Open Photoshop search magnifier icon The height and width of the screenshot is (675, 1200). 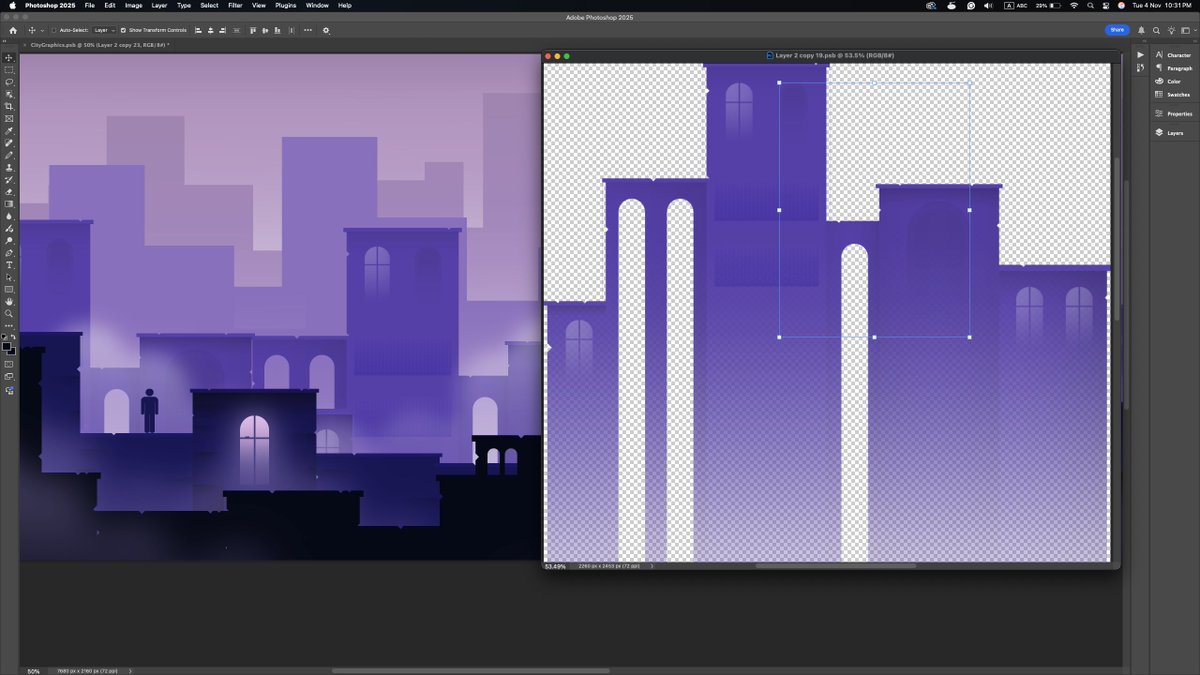click(1156, 30)
